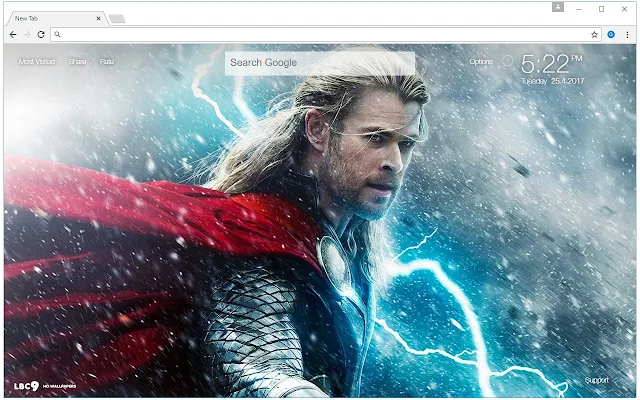Open a new tab with the tab button
Screen dimensions: 640x400
(117, 19)
